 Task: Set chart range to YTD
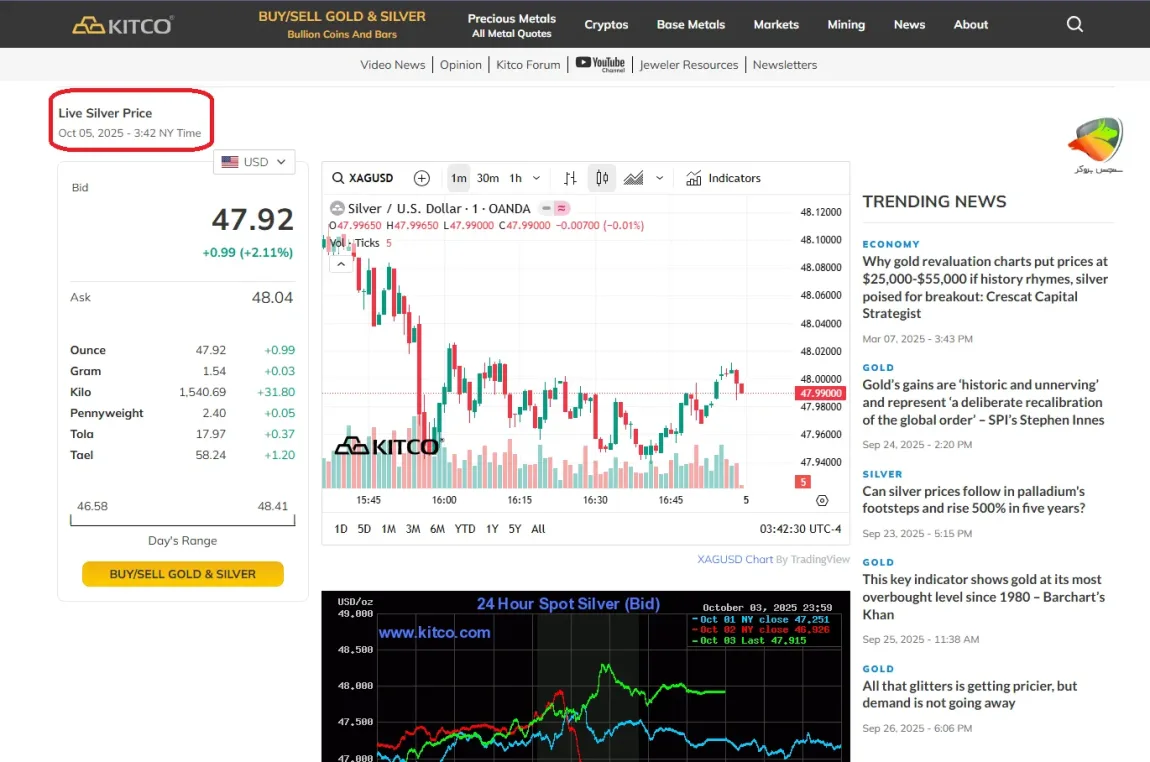coord(465,529)
